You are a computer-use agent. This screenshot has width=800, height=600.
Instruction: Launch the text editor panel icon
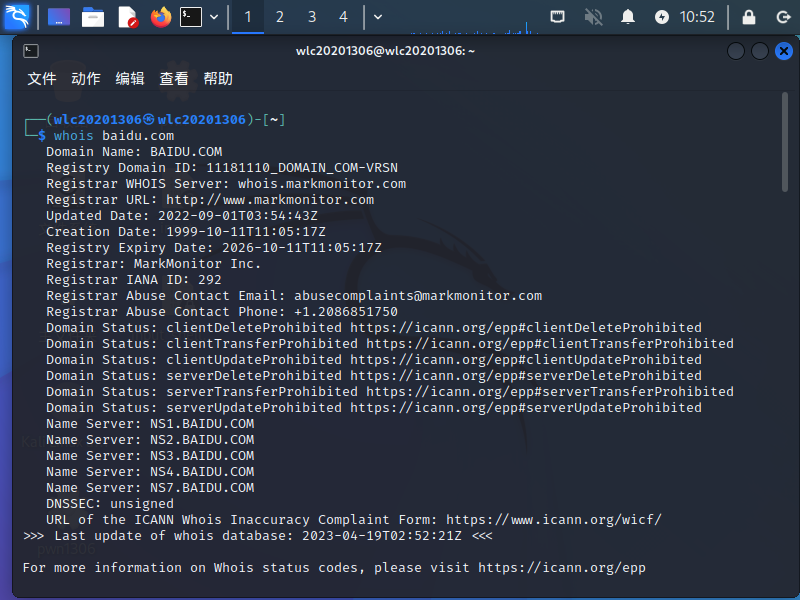128,17
